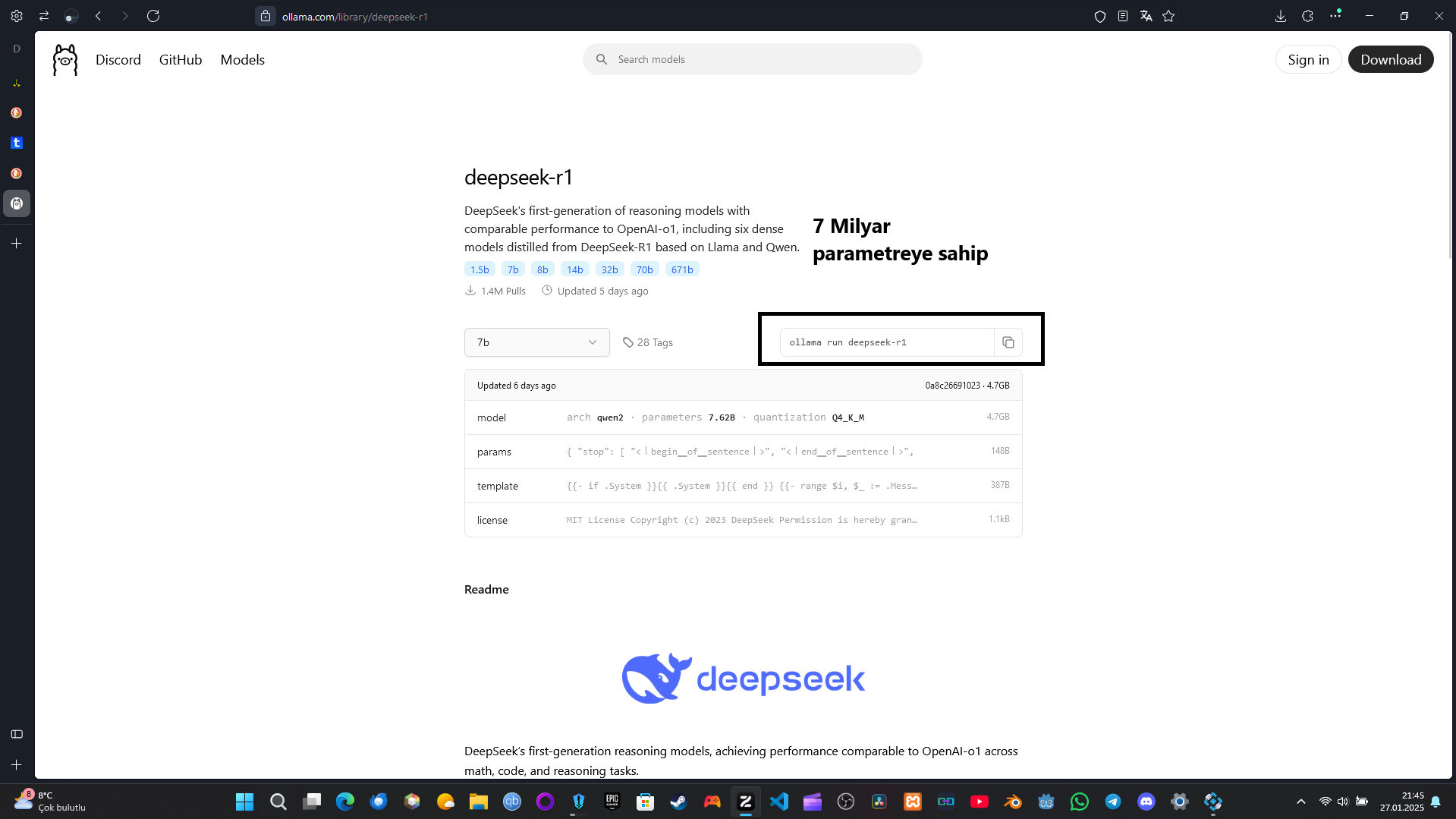The width and height of the screenshot is (1456, 819).
Task: Go forward to the next page
Action: [125, 16]
